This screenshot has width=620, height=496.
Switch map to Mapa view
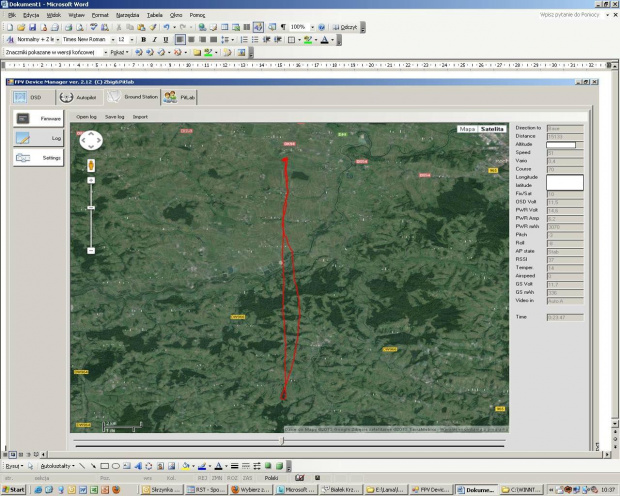(x=467, y=129)
